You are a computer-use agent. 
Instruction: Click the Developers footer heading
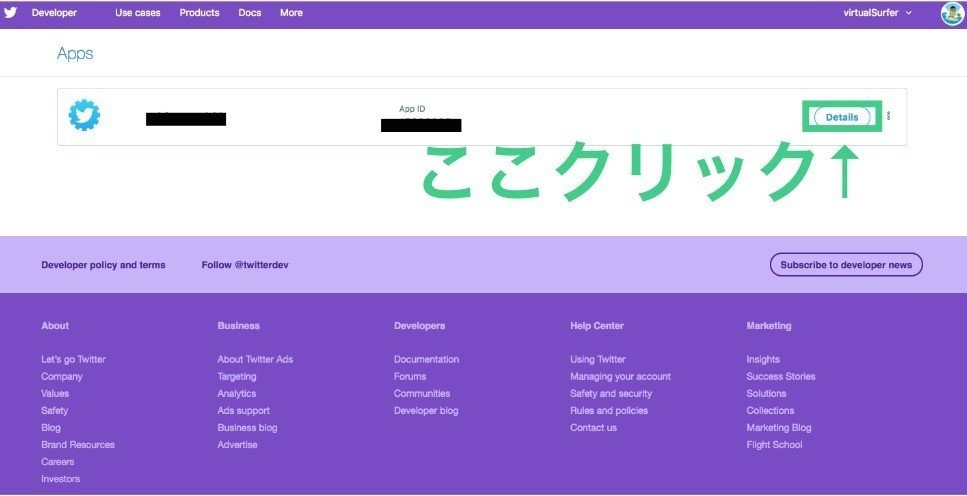point(419,326)
